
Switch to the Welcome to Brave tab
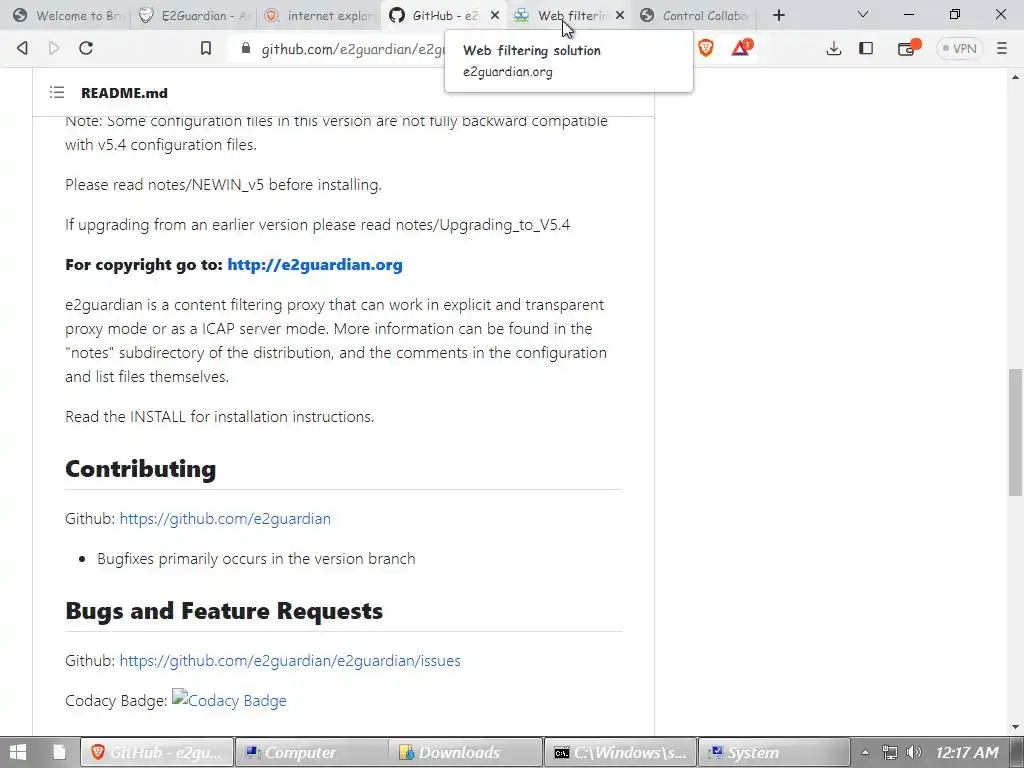pos(69,15)
